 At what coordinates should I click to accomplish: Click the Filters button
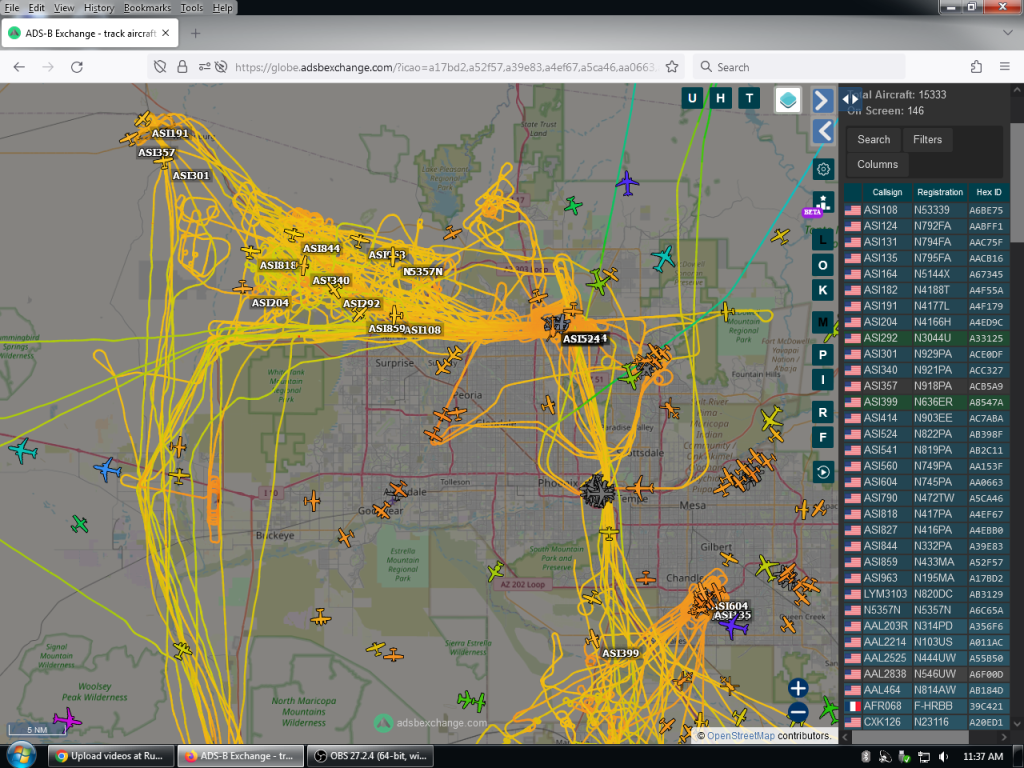pyautogui.click(x=927, y=139)
